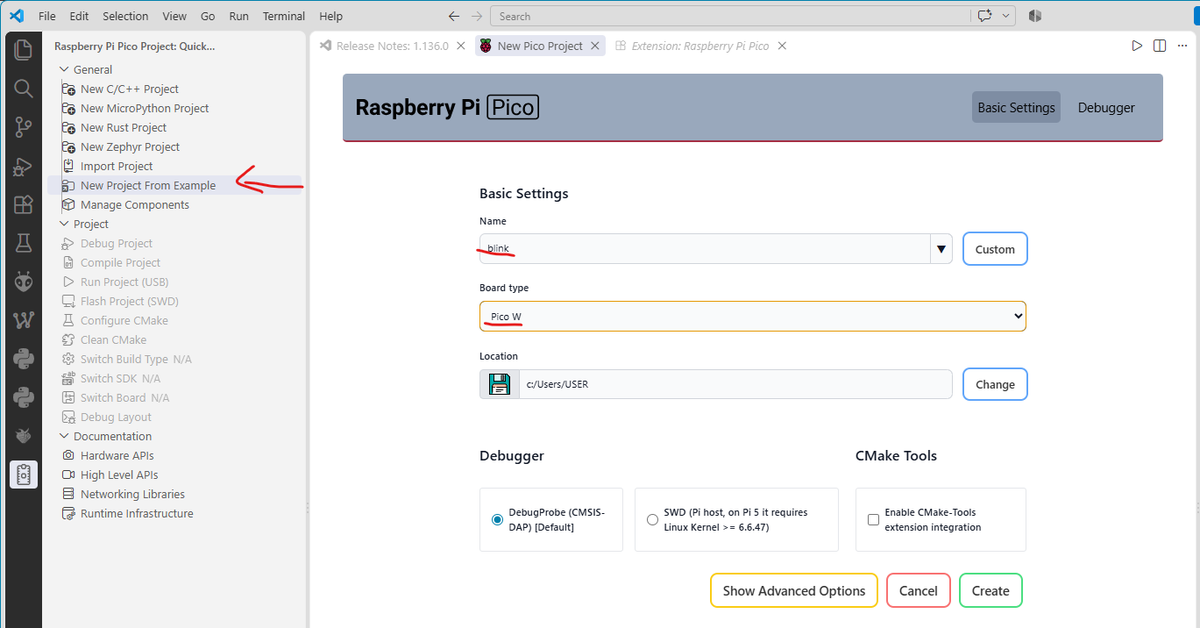Open the Name dropdown arrow
Screen dimensions: 1200x628
click(941, 249)
